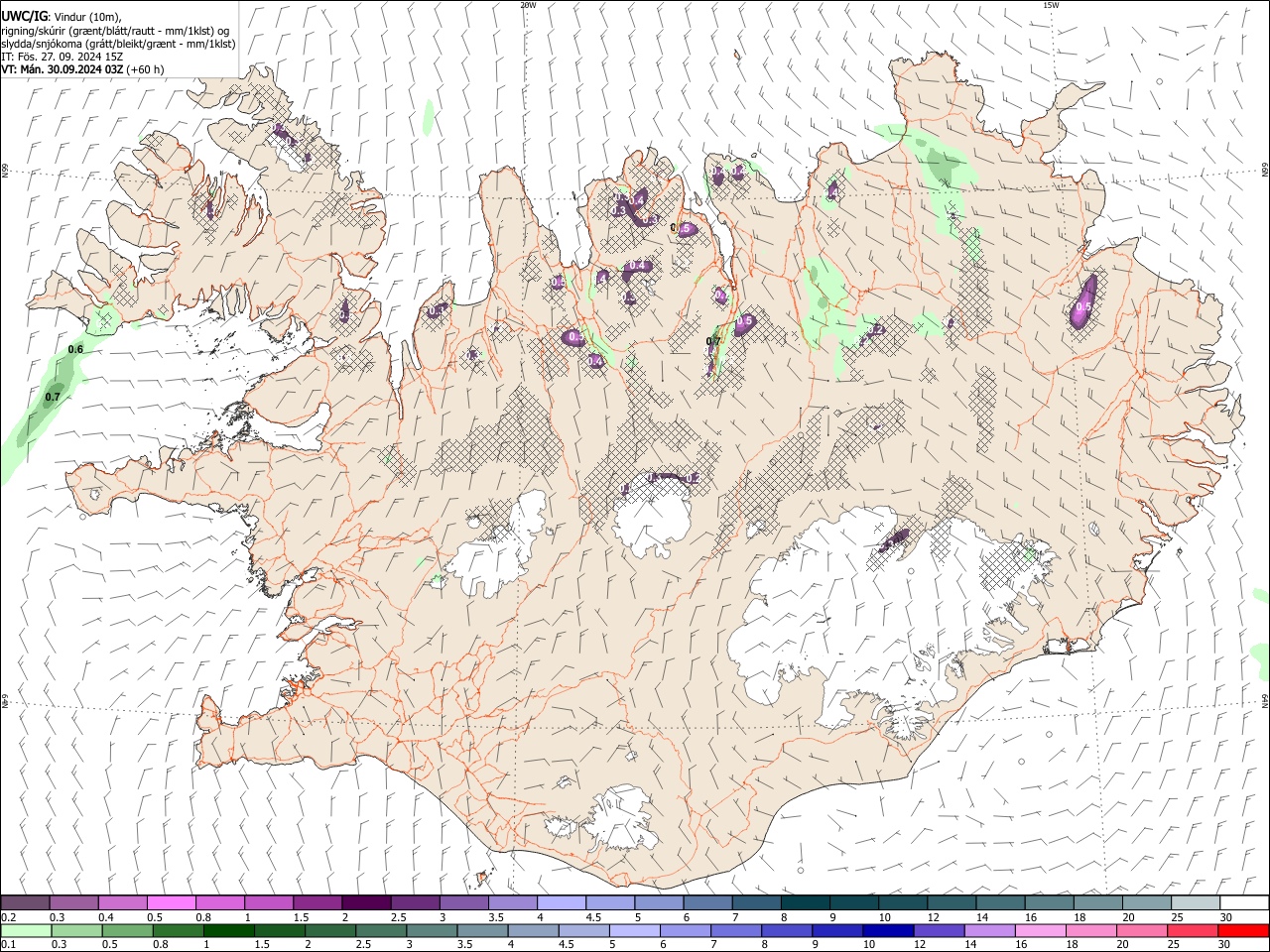Click the '20W' longitude label
This screenshot has width=1270, height=952.
tap(529, 4)
